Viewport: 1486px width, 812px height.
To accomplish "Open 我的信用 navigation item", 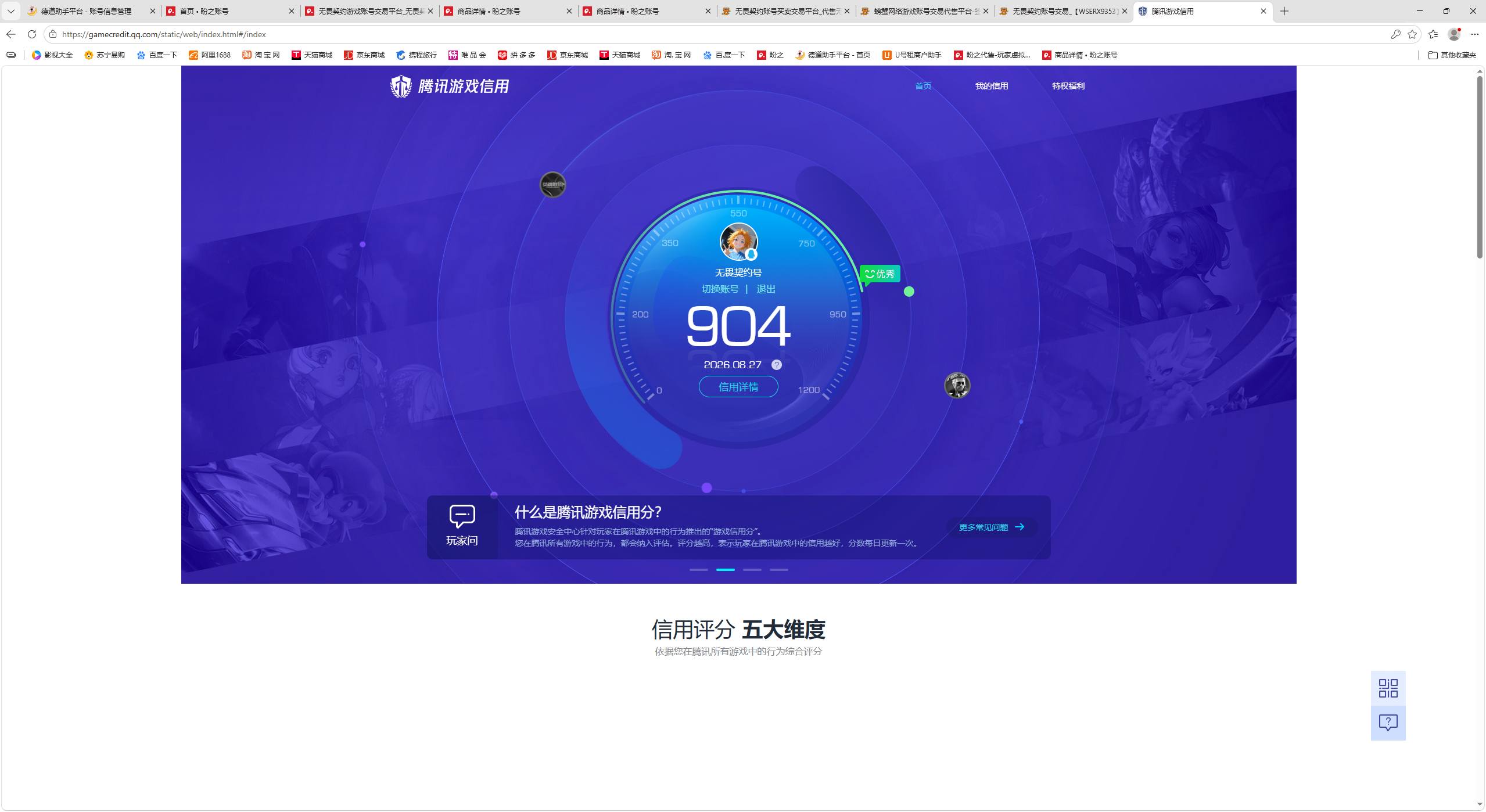I will 992,86.
